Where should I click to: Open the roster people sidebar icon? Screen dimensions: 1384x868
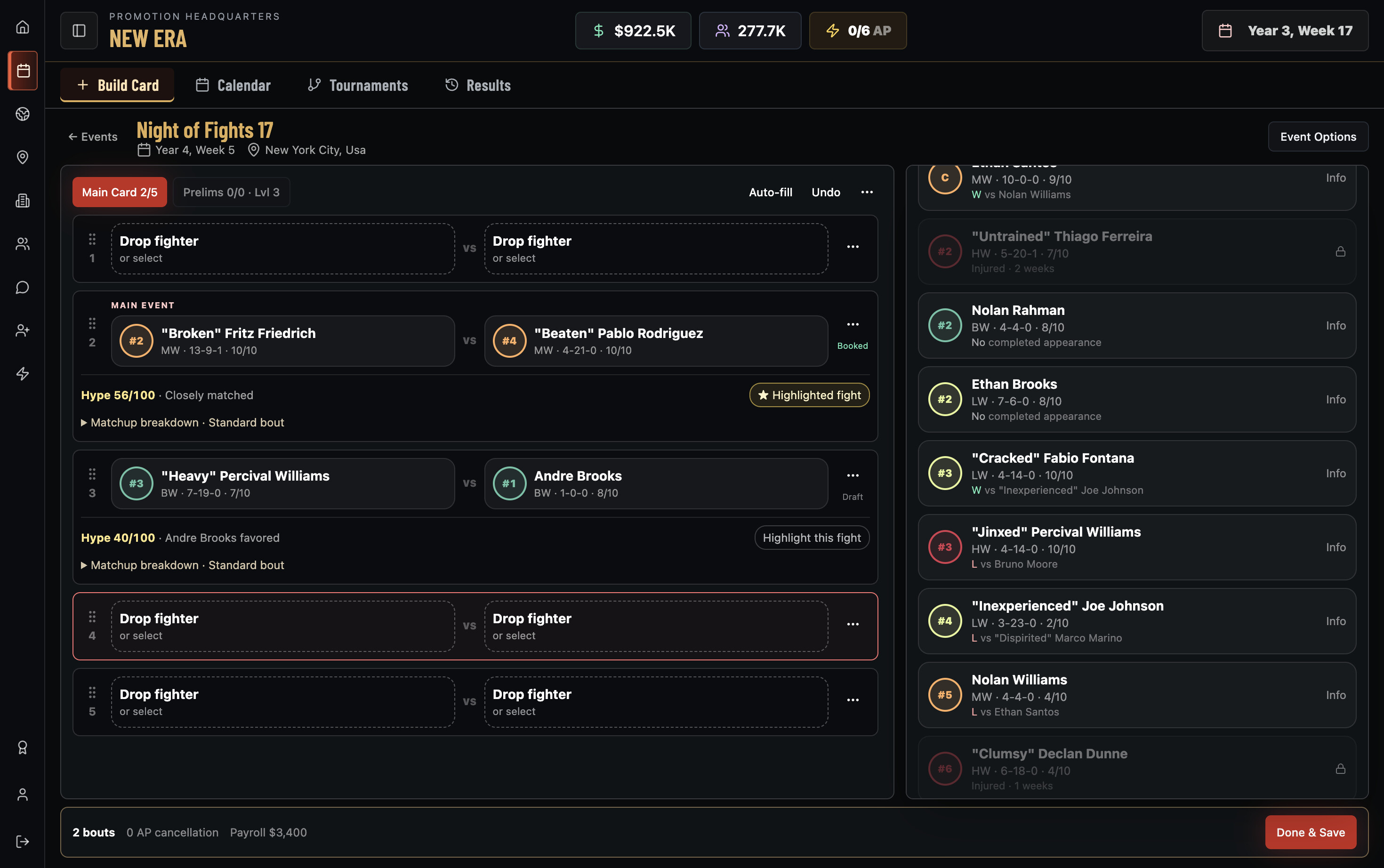click(23, 244)
